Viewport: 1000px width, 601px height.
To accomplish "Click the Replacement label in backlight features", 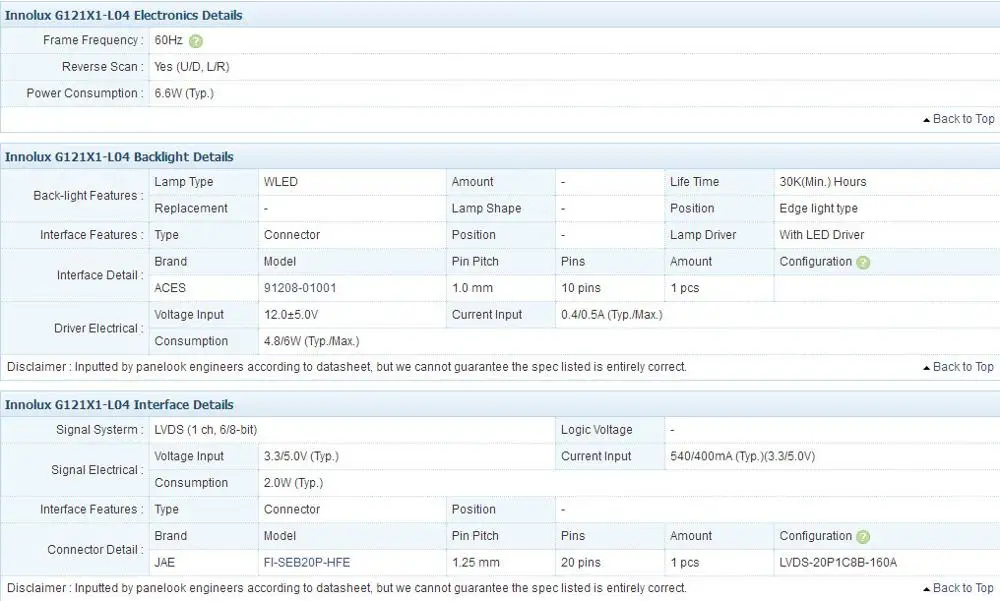I will (x=191, y=209).
